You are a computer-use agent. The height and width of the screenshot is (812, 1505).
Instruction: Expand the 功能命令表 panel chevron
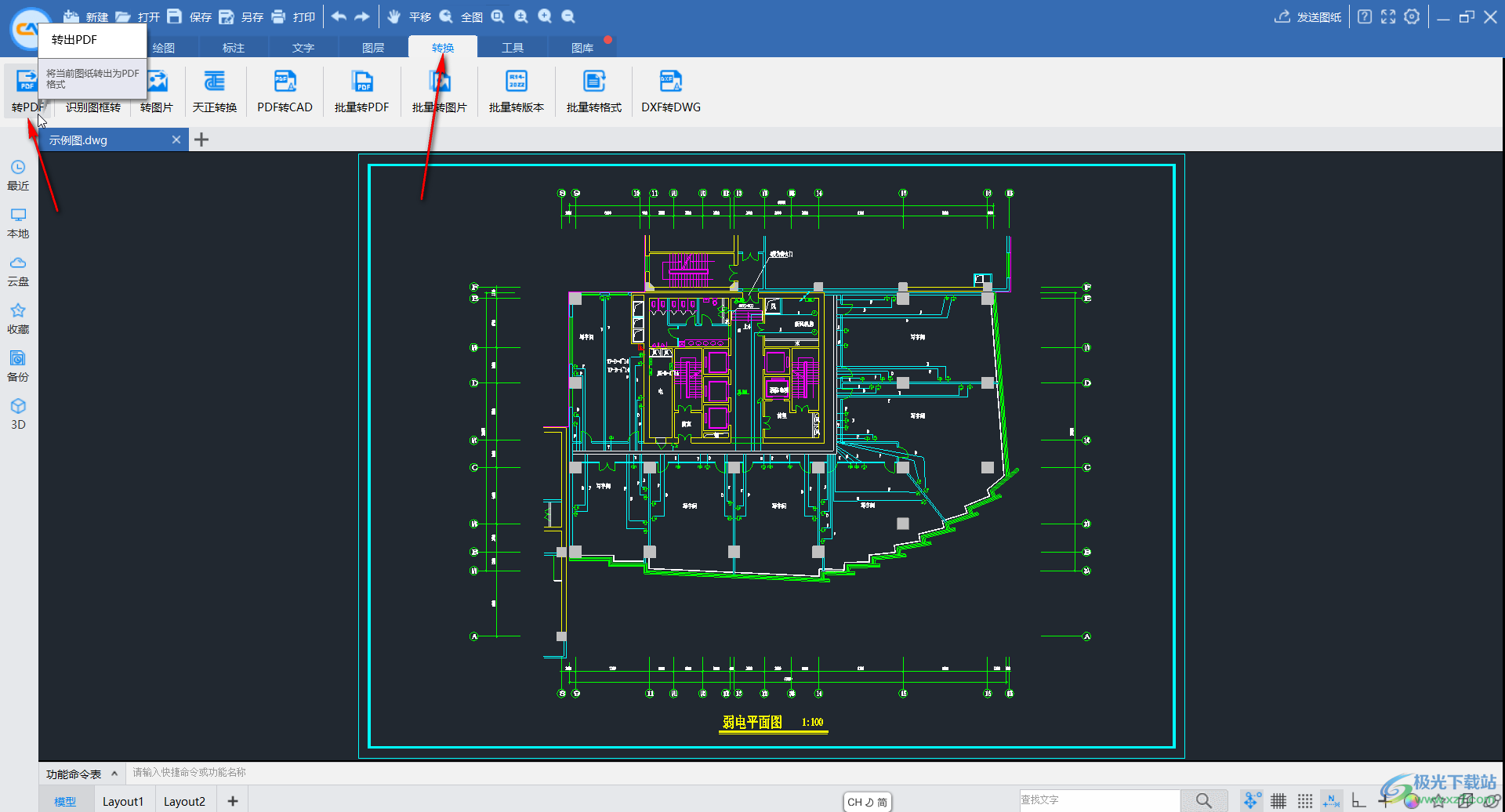(114, 774)
